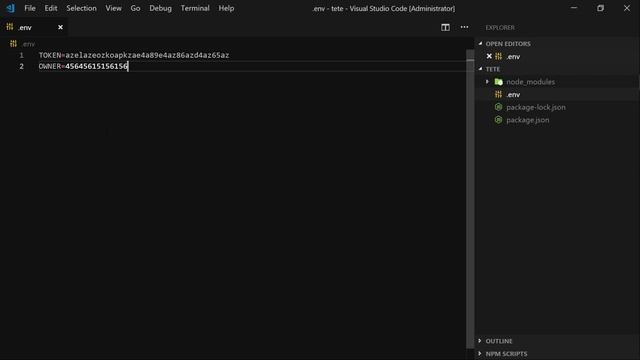Screen dimensions: 640x360
Task: Click the node_modules folder icon
Action: [498, 82]
